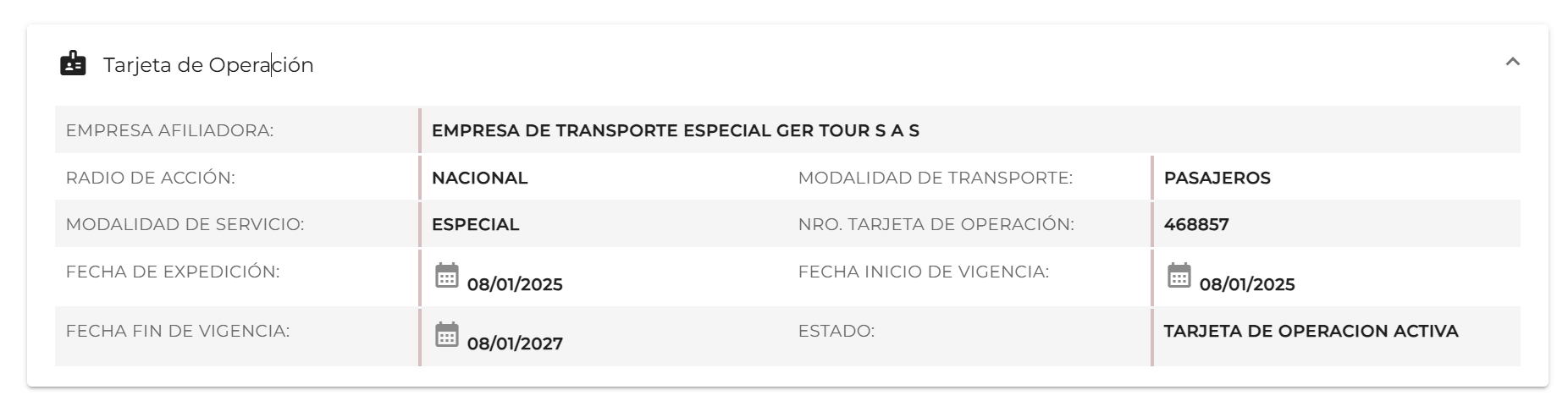Collapse the Tarjeta de Operación panel

click(x=1512, y=62)
